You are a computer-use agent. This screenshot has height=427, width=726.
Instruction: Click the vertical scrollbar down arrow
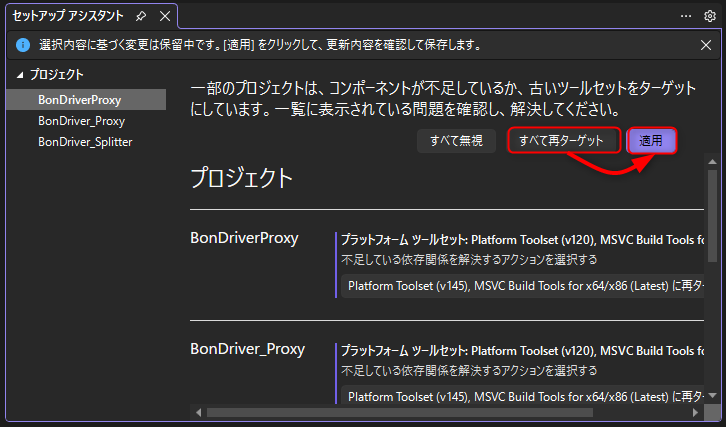(x=711, y=398)
